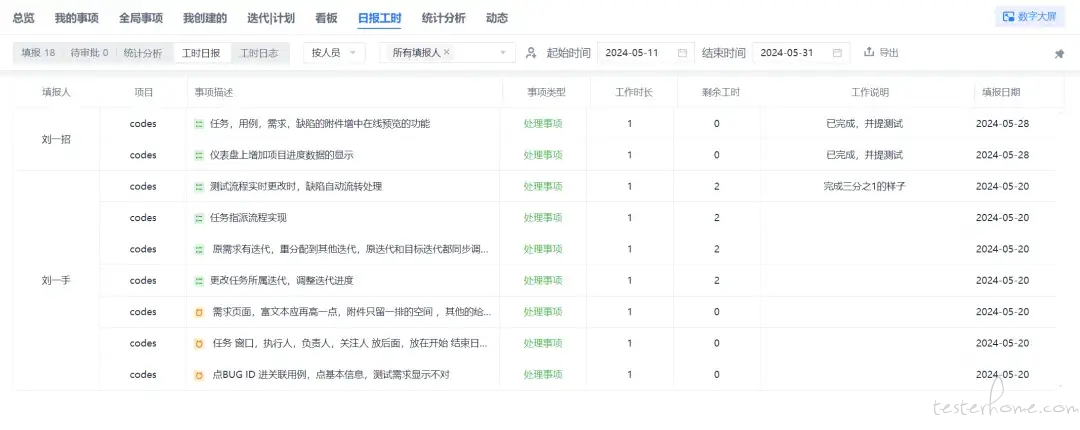This screenshot has width=1080, height=430.
Task: Open item 任务指派流程实现
Action: 248,218
